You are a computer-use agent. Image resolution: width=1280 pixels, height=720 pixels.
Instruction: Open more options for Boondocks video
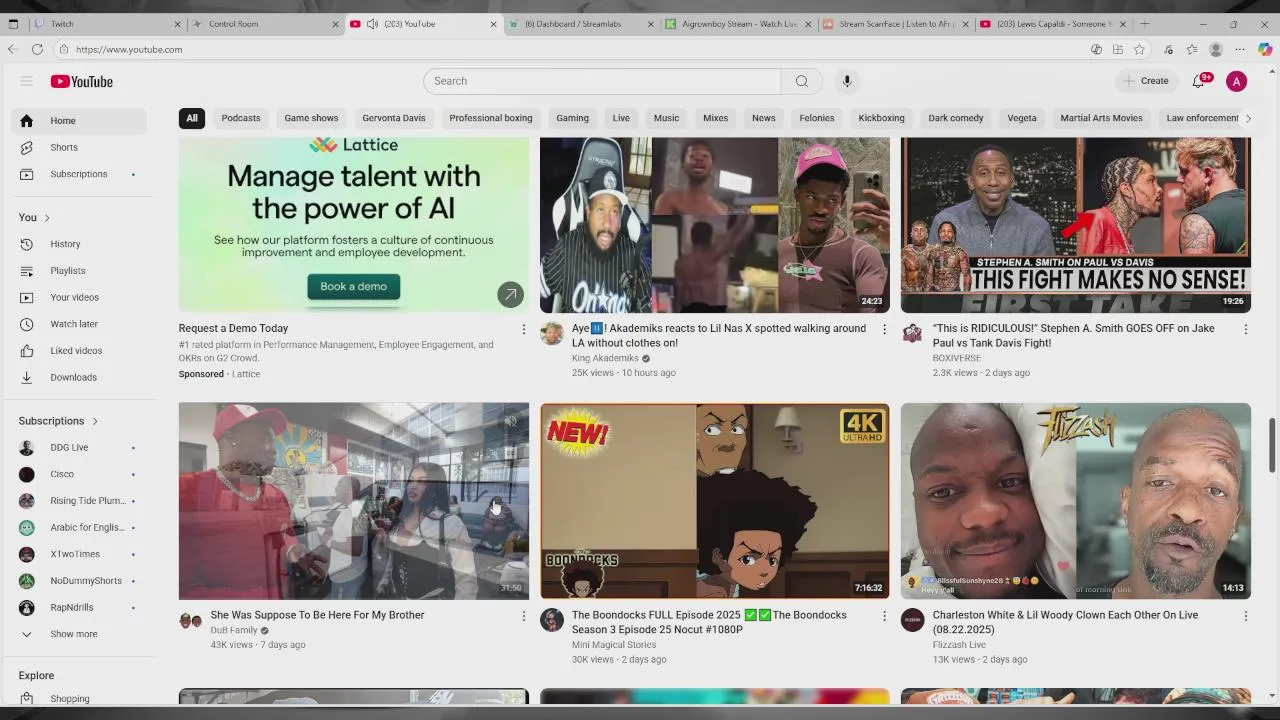(x=884, y=616)
